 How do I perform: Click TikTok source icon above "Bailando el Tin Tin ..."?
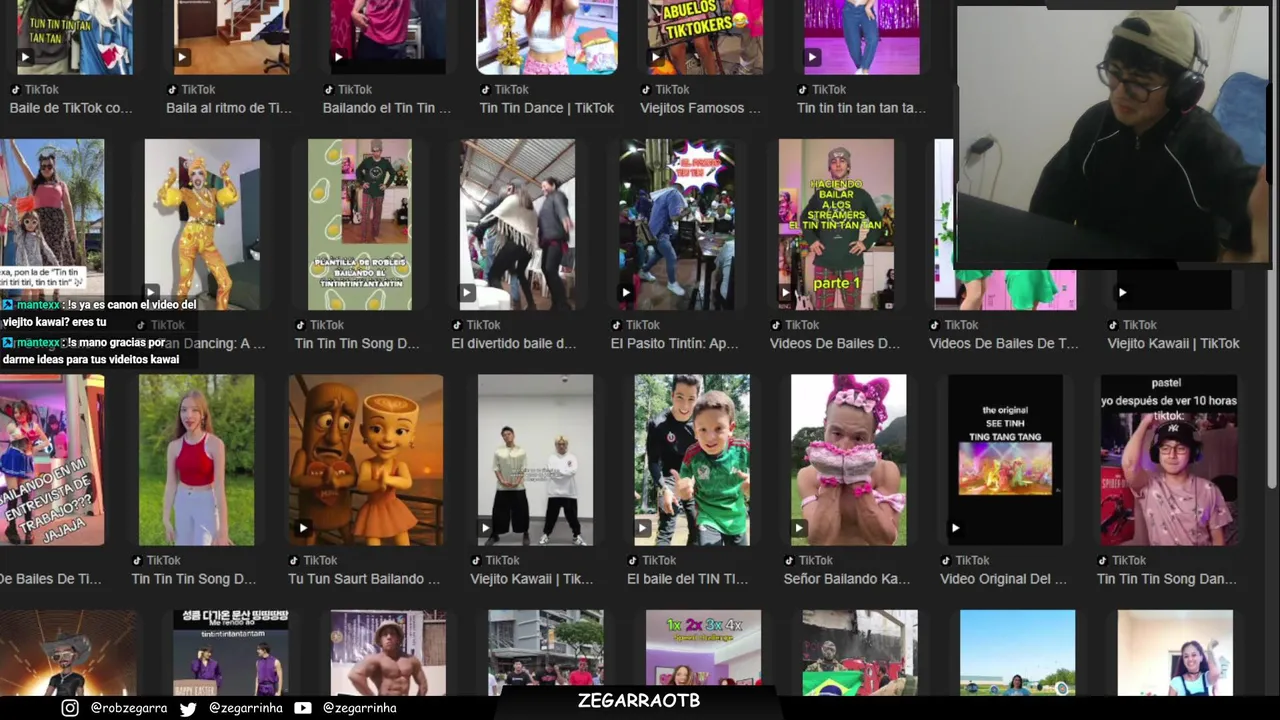[x=328, y=90]
